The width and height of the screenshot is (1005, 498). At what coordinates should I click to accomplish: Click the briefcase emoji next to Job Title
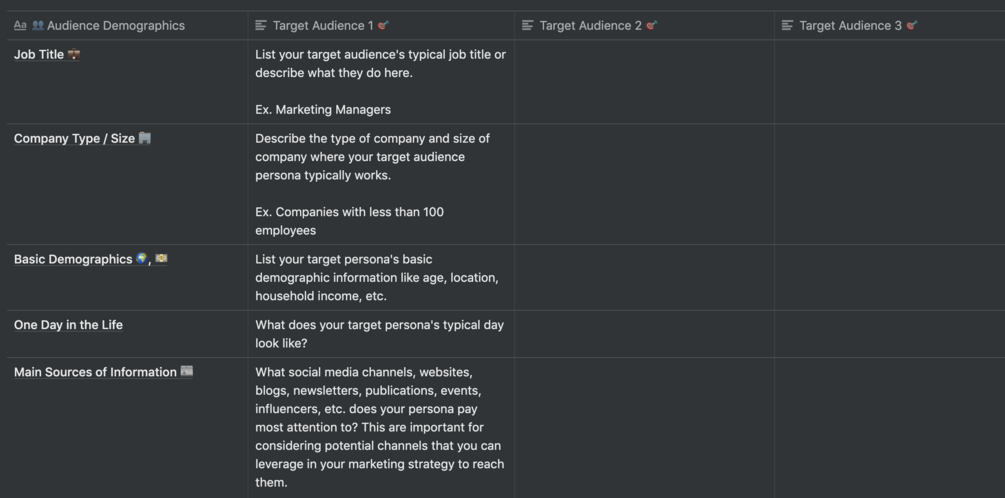[x=74, y=55]
